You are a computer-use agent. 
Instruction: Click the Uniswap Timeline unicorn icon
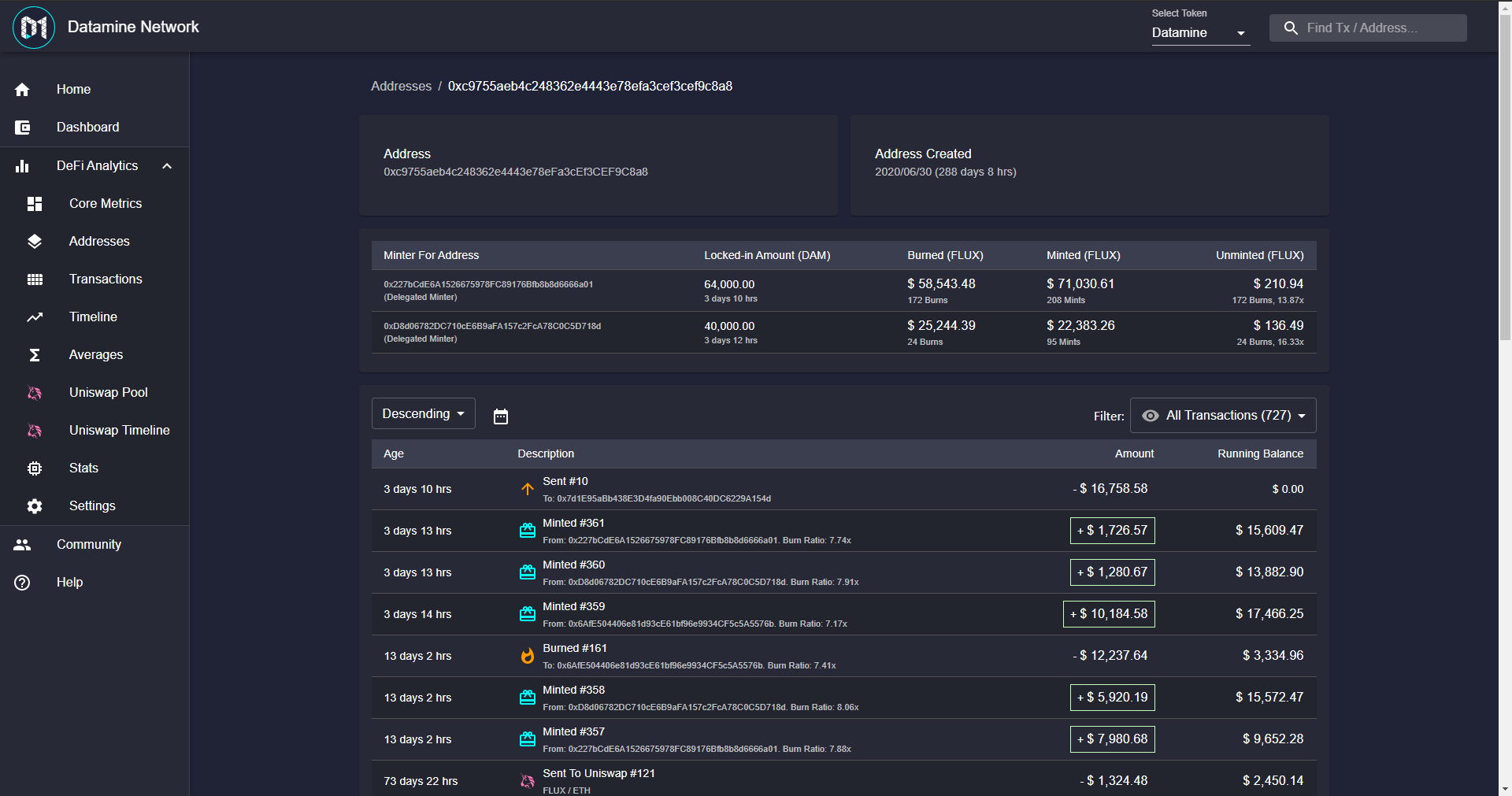click(35, 431)
